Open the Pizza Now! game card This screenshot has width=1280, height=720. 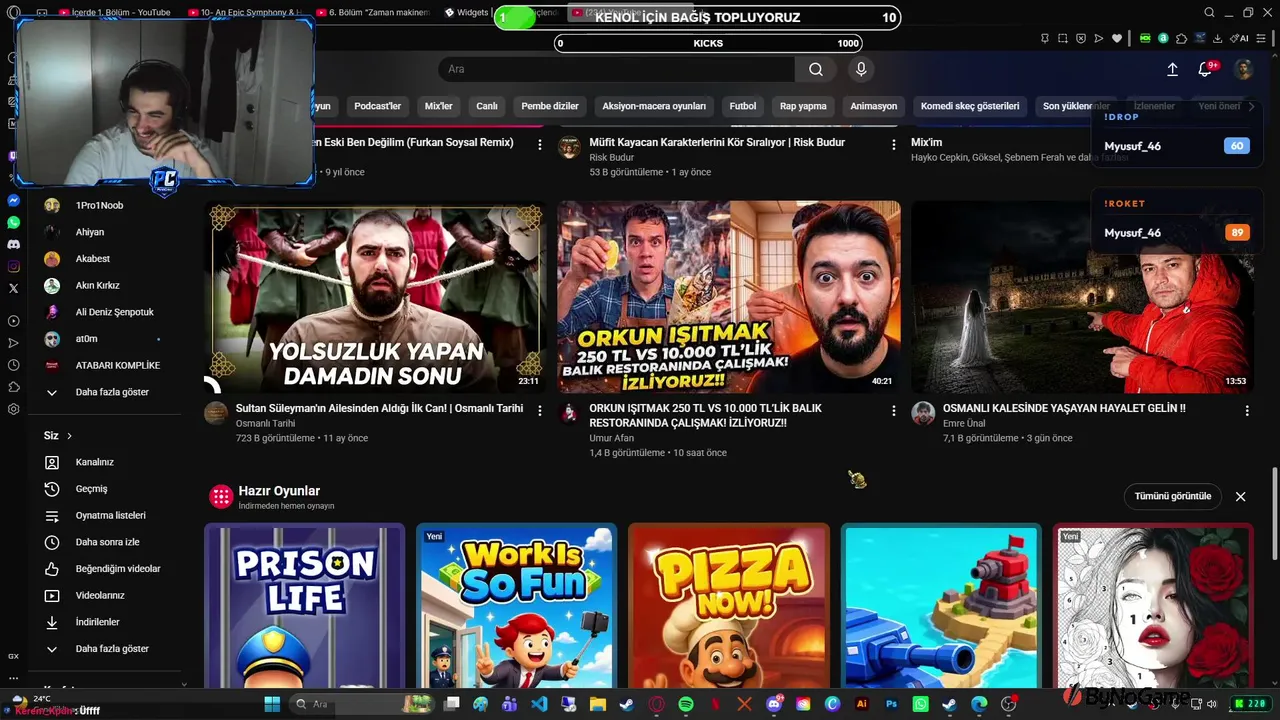(x=729, y=605)
